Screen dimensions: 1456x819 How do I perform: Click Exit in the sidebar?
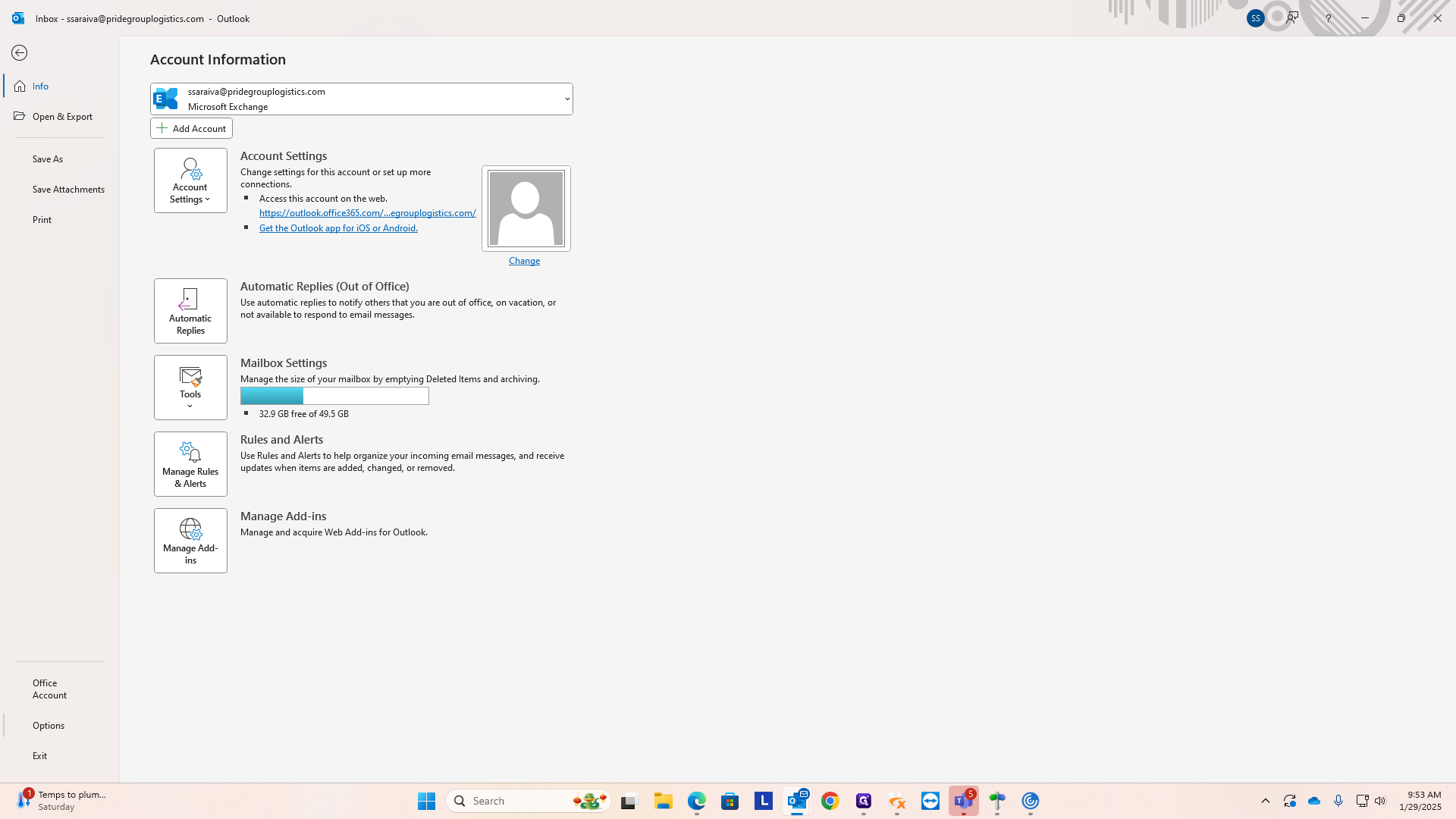(x=60, y=756)
